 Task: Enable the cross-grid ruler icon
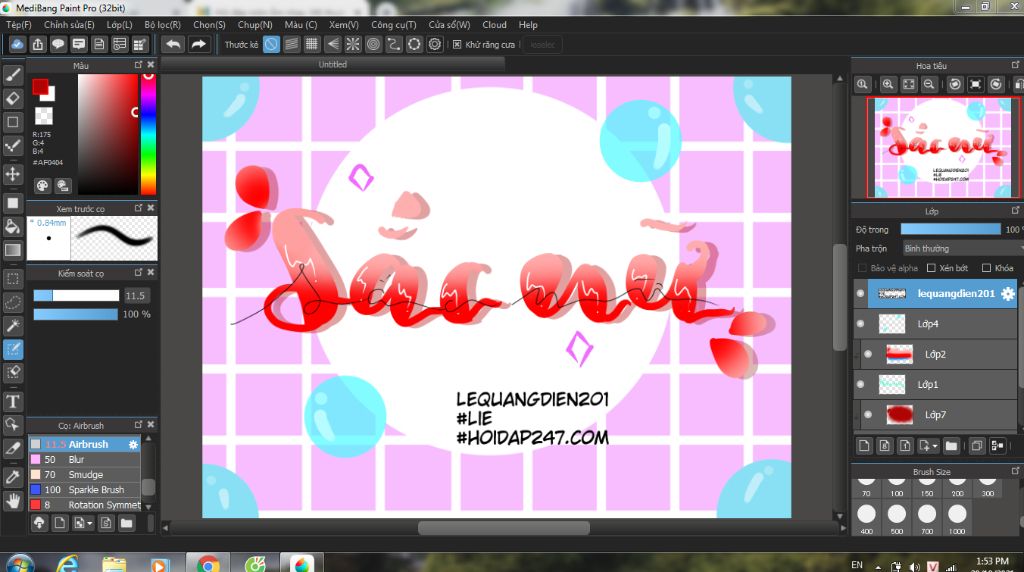click(312, 44)
